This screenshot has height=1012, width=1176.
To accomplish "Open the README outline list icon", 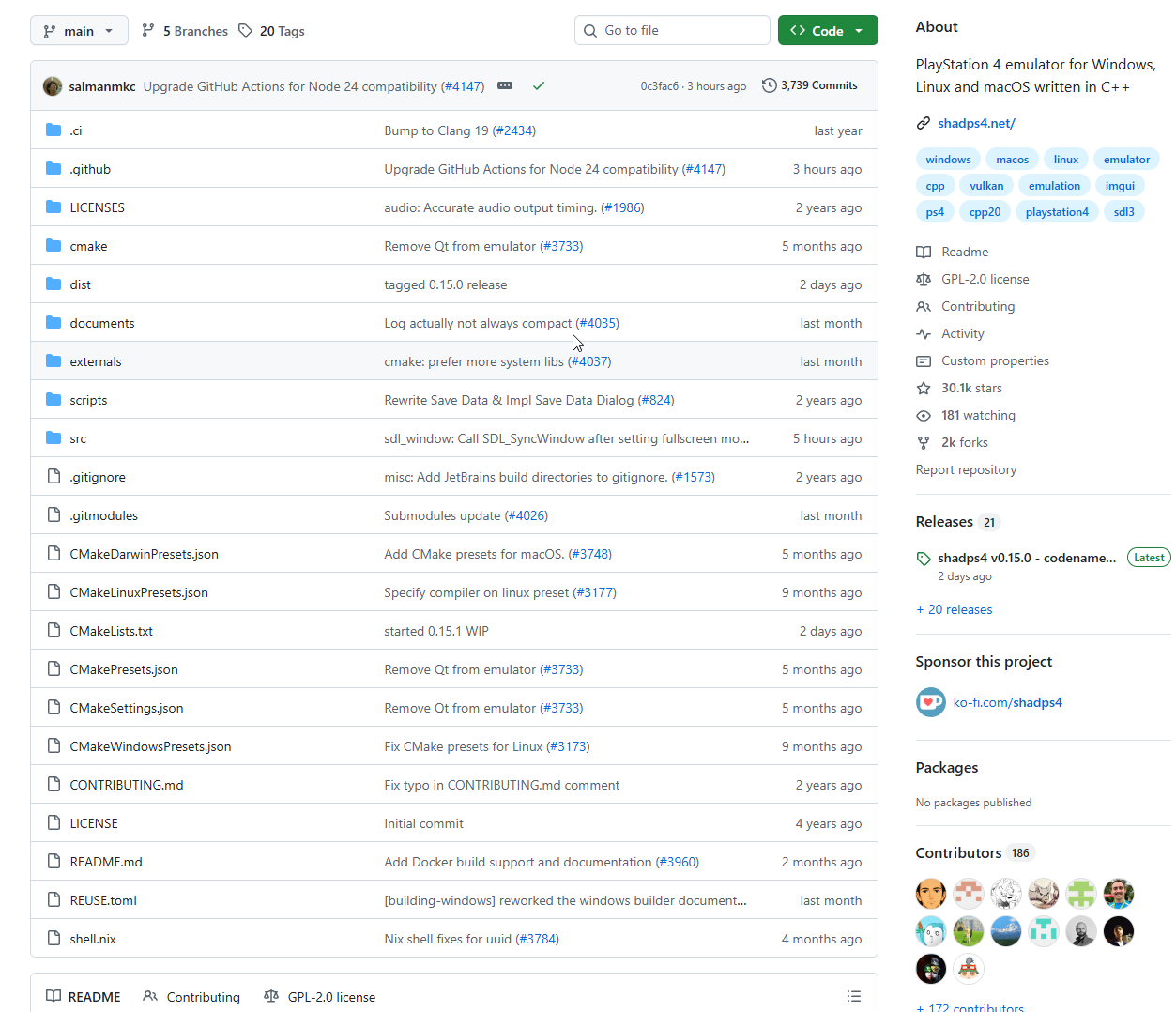I will [x=854, y=996].
